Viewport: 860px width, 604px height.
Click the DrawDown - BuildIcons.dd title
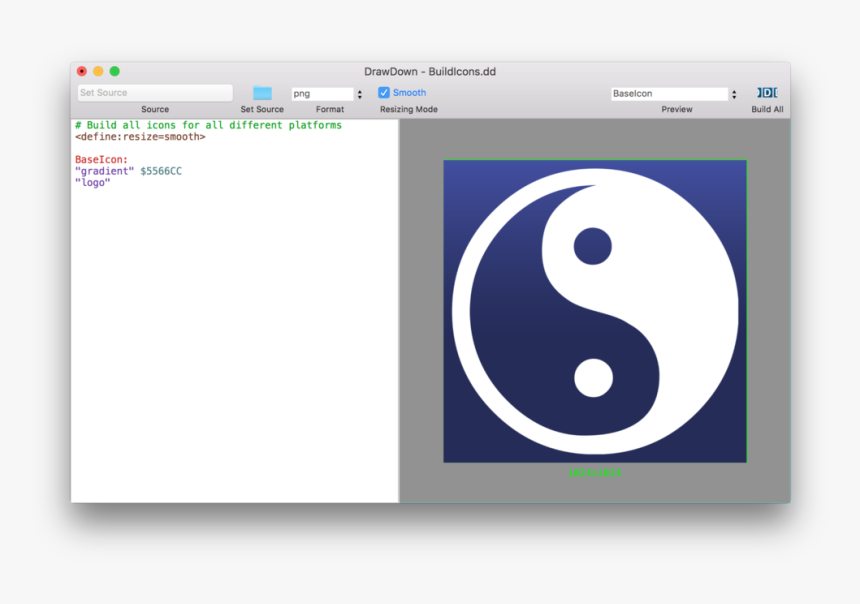(x=430, y=72)
